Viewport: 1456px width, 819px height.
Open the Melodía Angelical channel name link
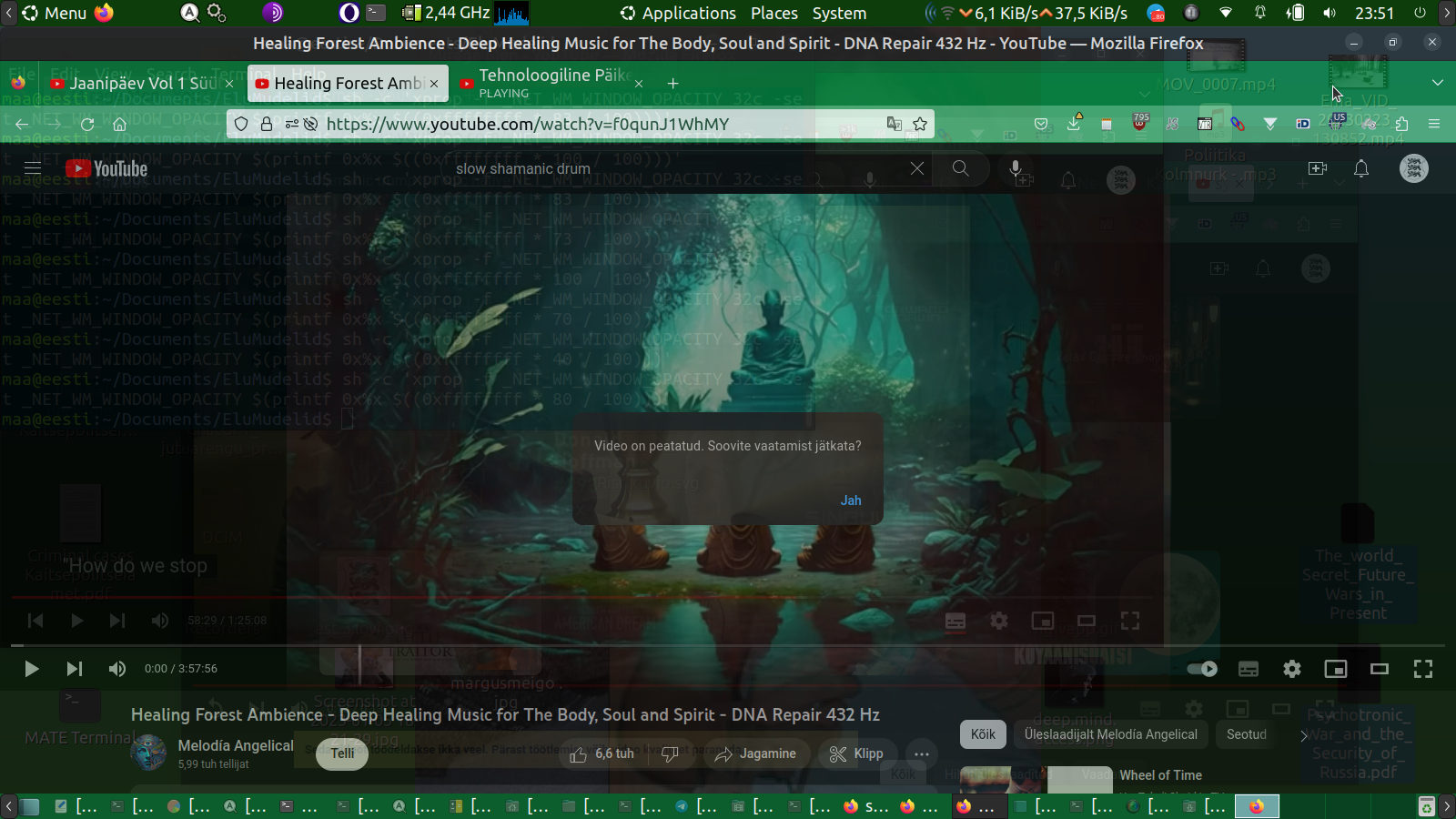tap(236, 745)
